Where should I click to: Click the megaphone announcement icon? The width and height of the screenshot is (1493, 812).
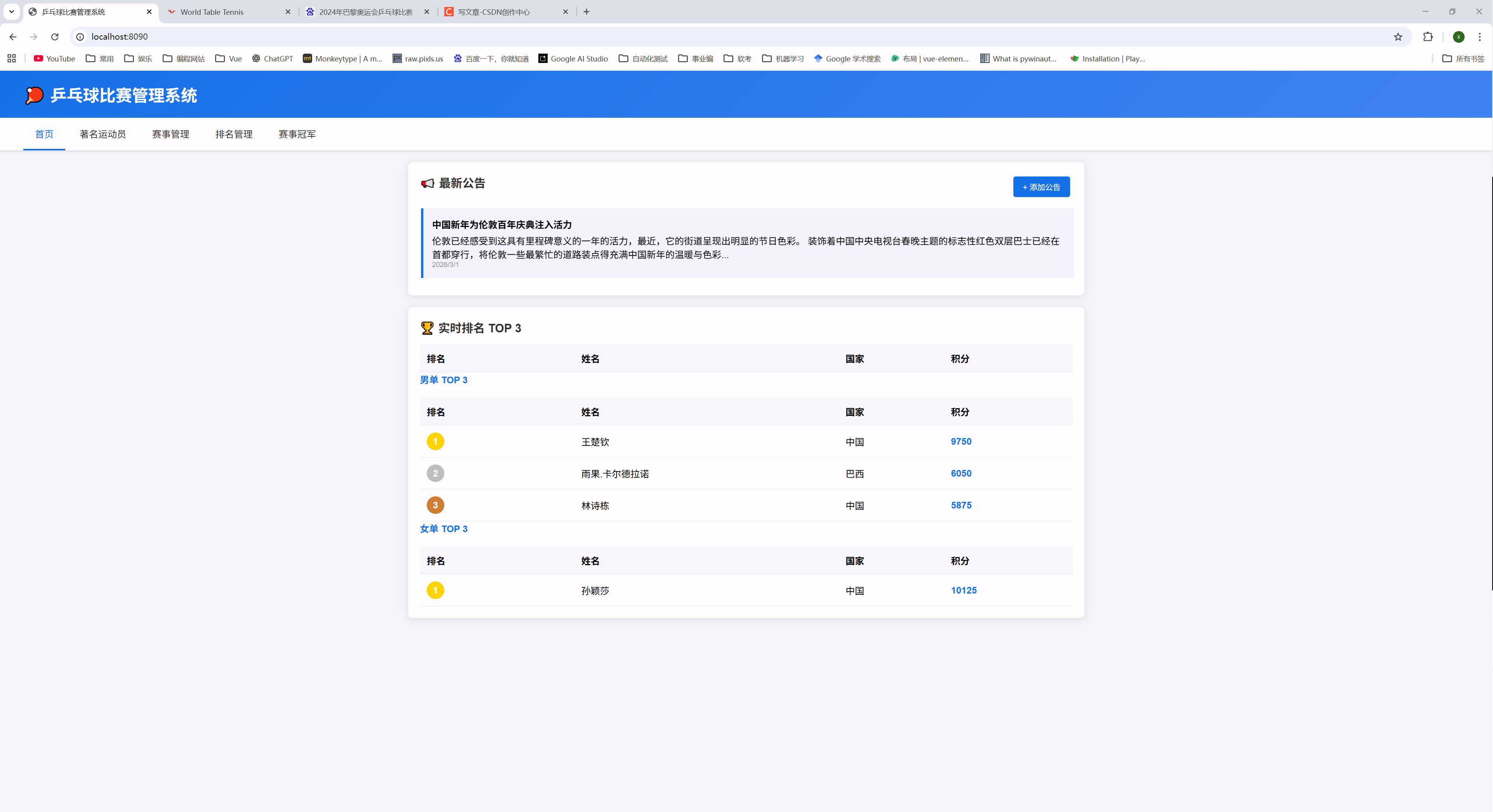click(x=427, y=183)
